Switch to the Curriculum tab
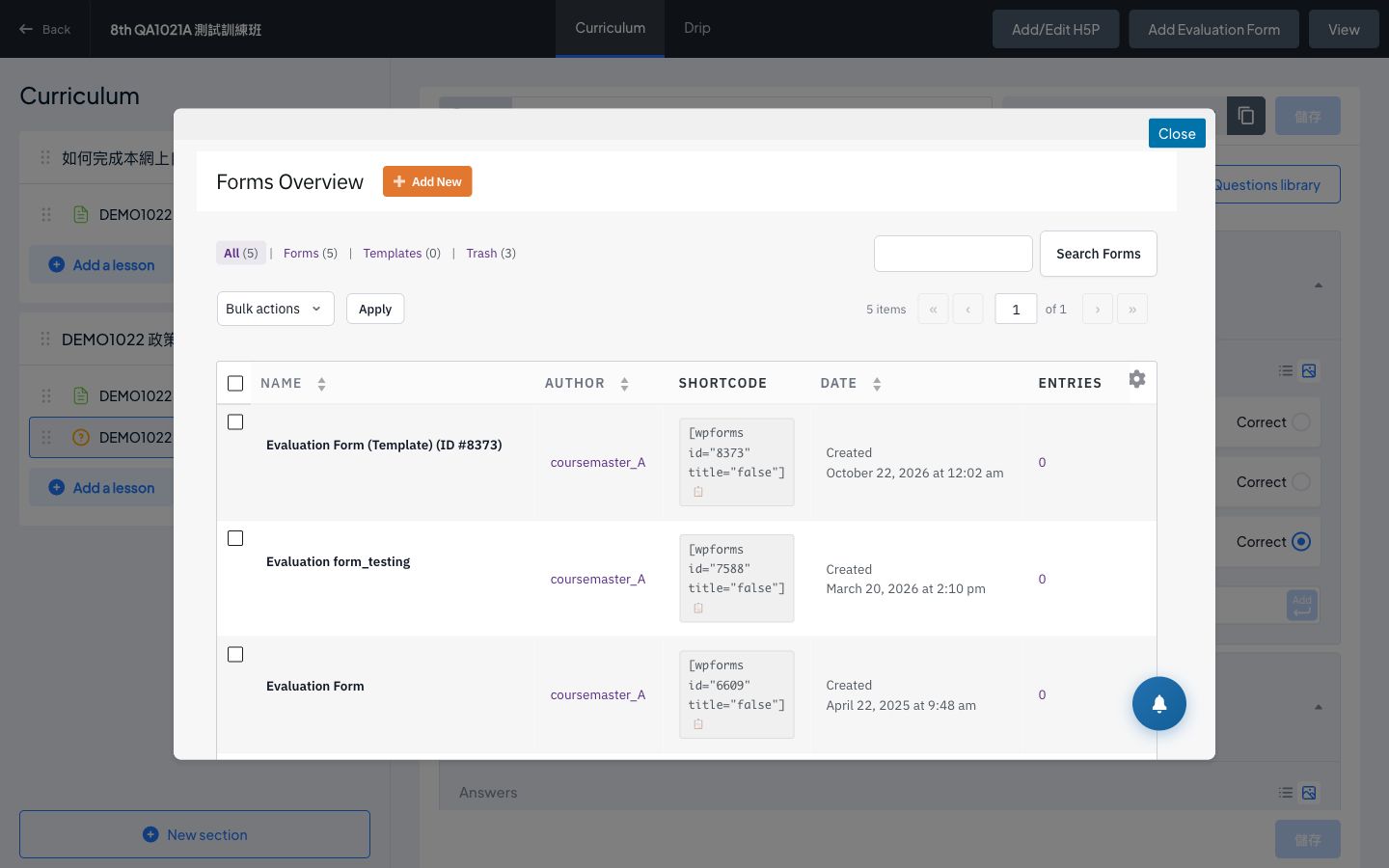Viewport: 1389px width, 868px height. (x=610, y=28)
